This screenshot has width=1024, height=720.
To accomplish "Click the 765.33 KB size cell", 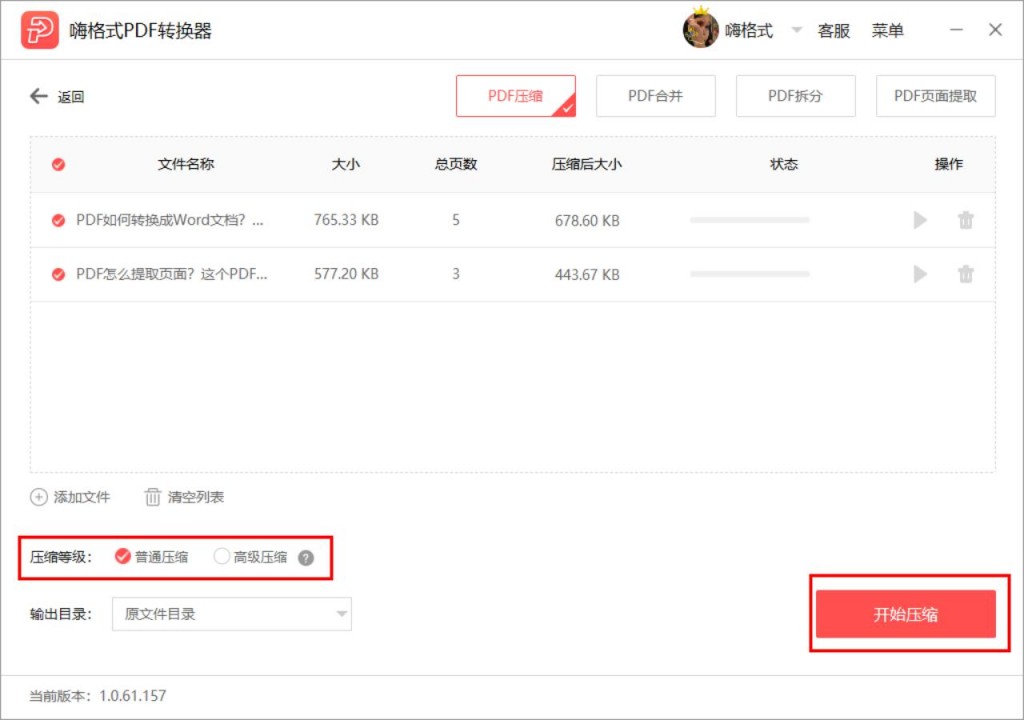I will coord(346,220).
